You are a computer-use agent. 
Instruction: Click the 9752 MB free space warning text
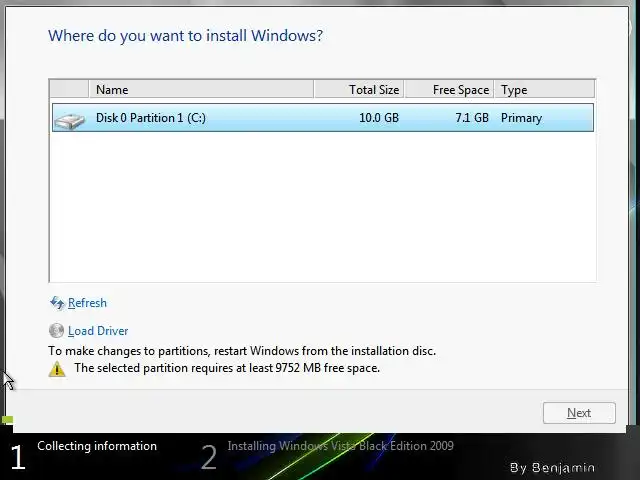227,368
